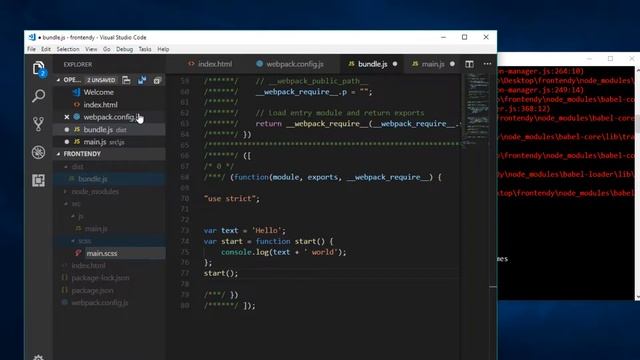Viewport: 640px width, 360px height.
Task: Open the Edit menu
Action: (x=46, y=49)
